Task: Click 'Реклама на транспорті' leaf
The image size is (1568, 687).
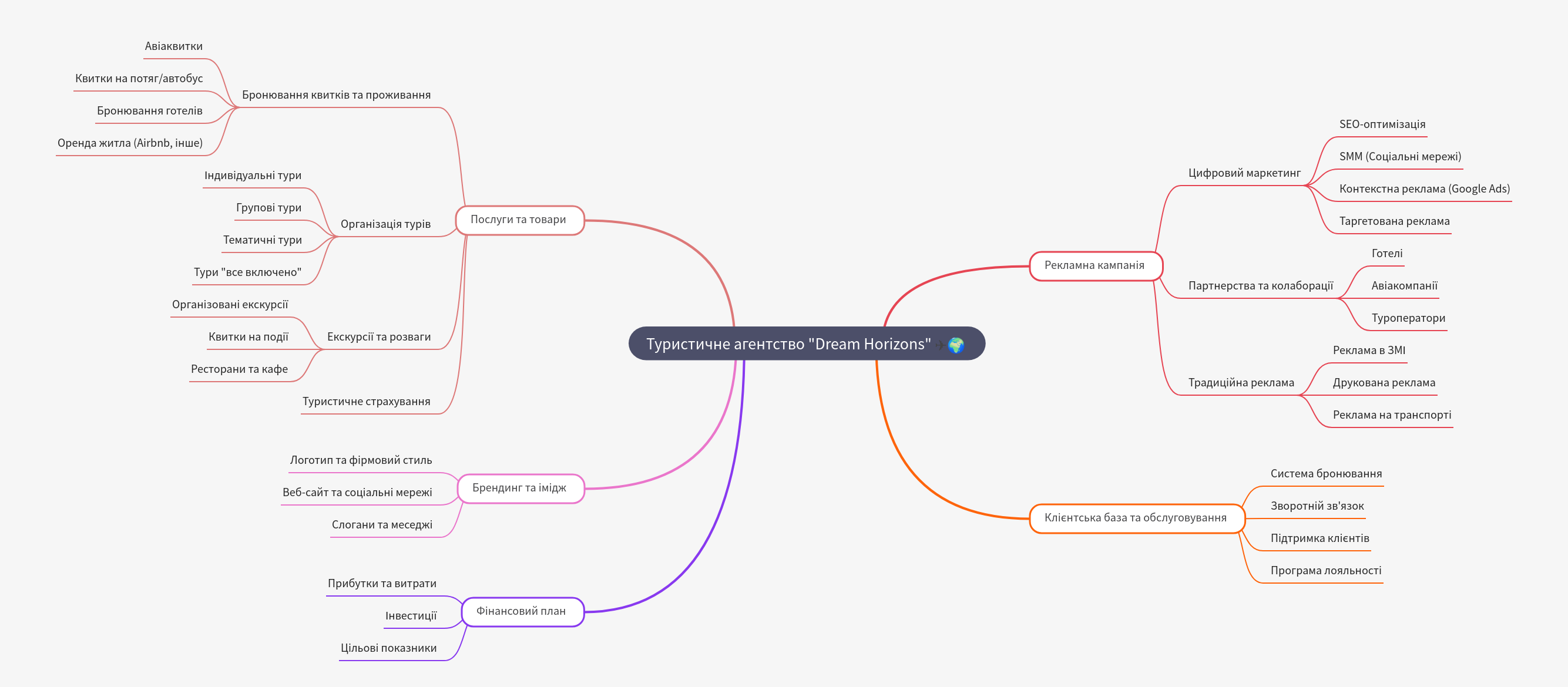Action: (1392, 415)
